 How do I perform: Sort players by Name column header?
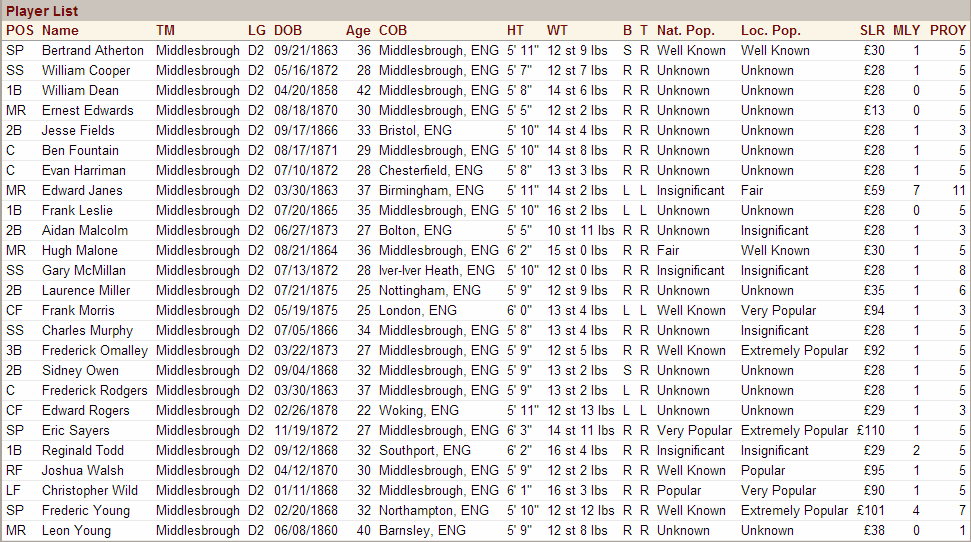pyautogui.click(x=60, y=30)
